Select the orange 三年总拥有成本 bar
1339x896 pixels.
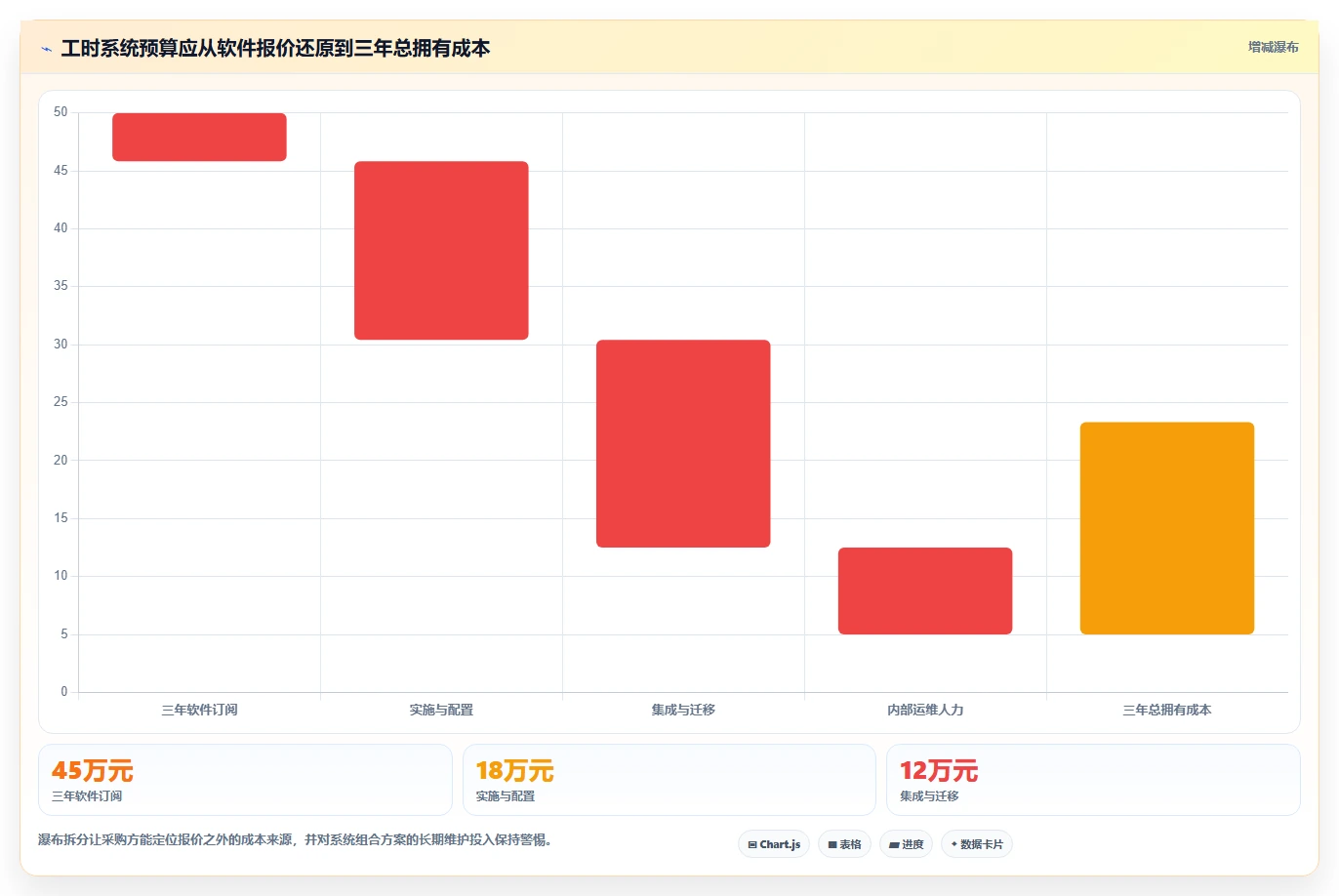point(1167,528)
